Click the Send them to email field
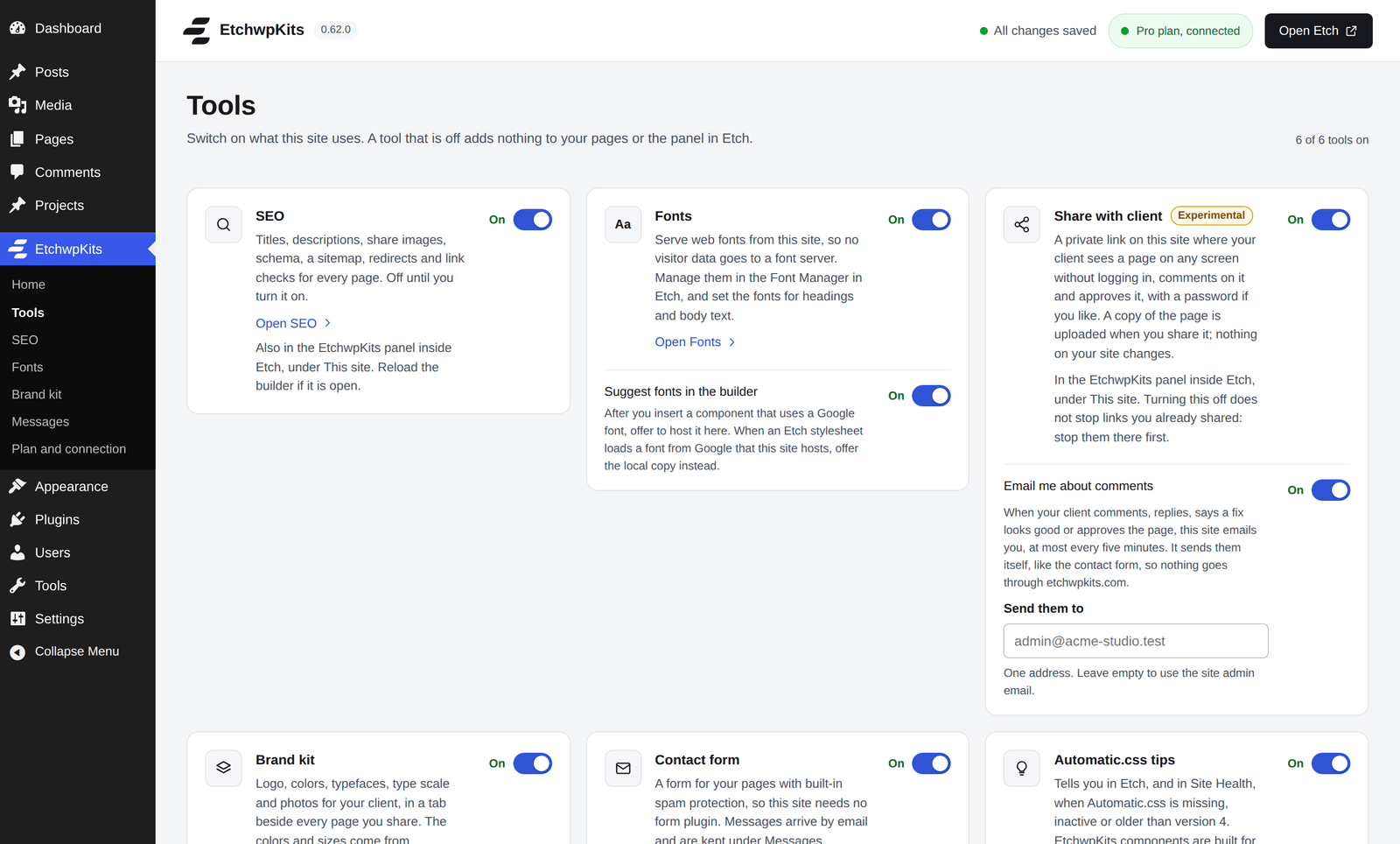This screenshot has width=1400, height=844. [1136, 641]
